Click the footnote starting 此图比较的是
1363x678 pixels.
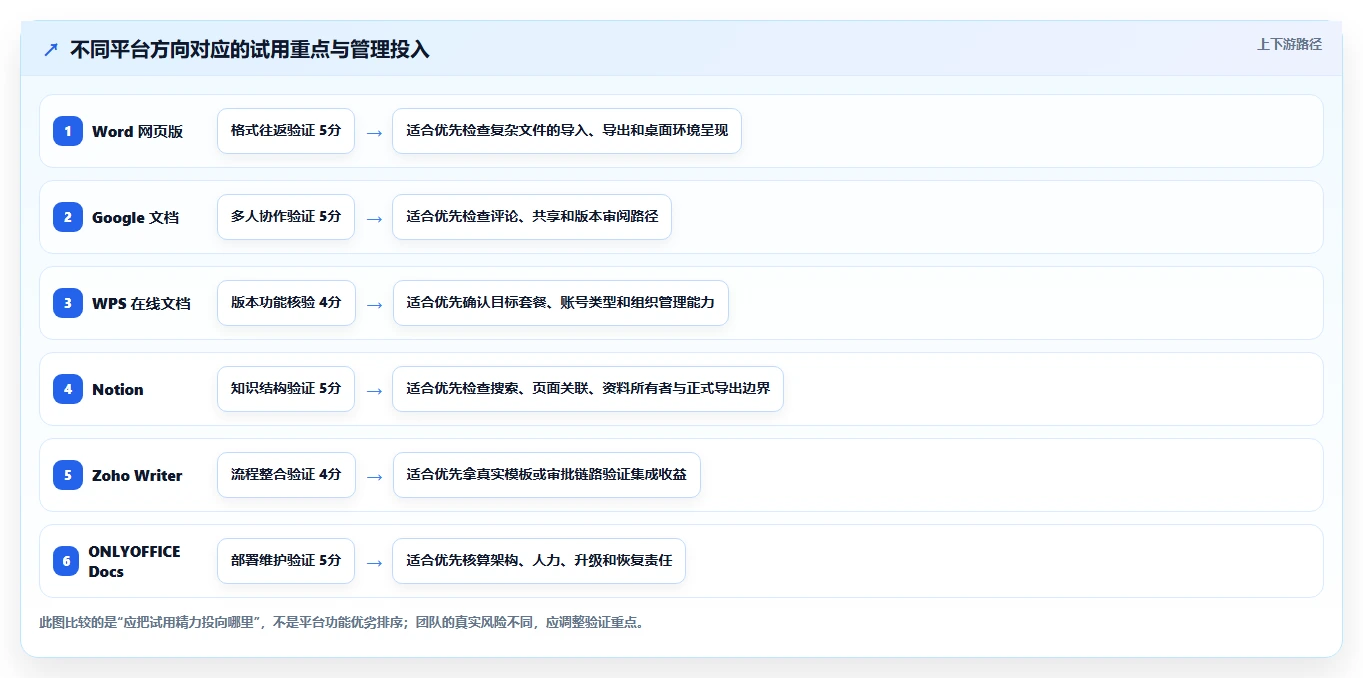click(343, 622)
